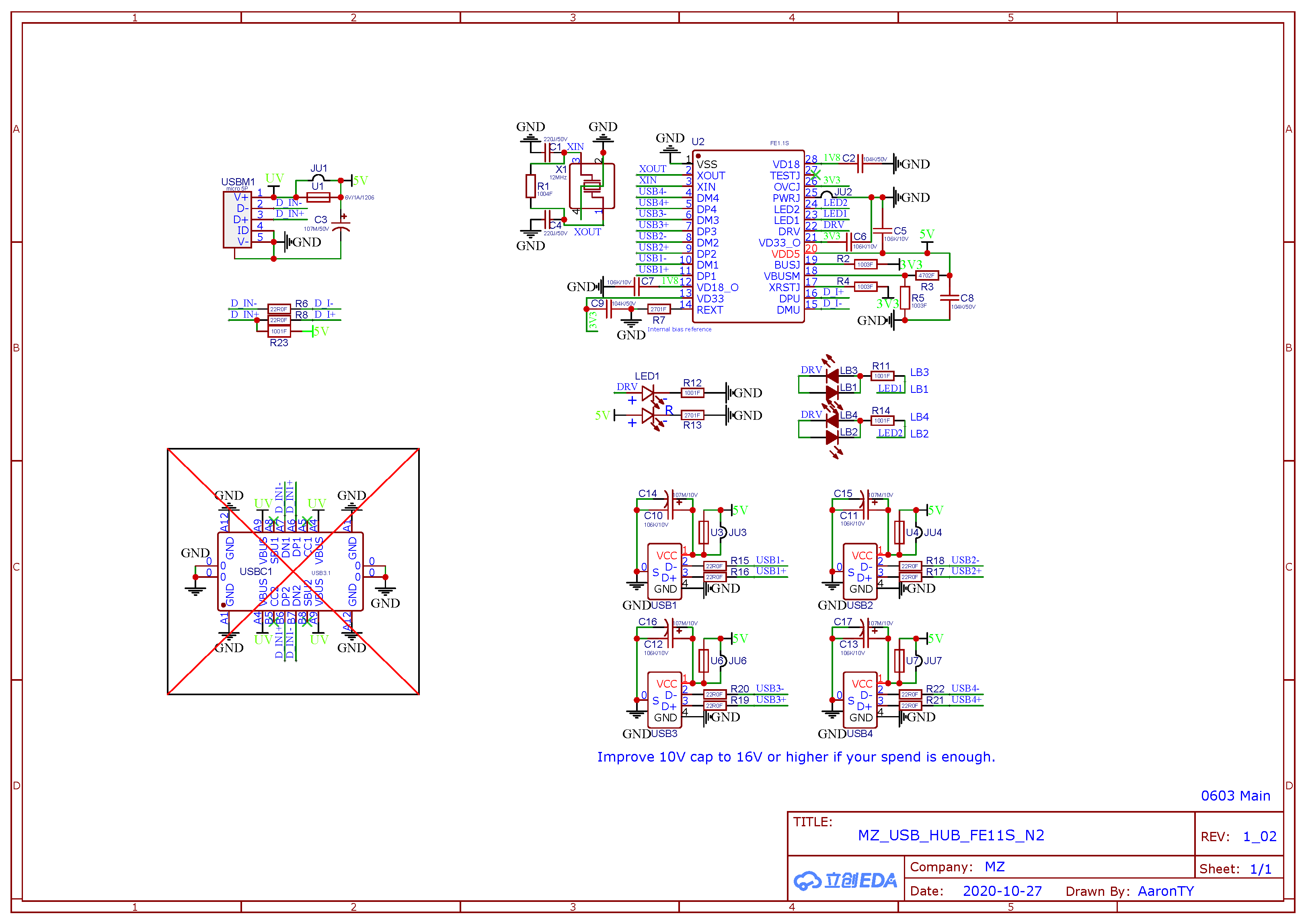Image resolution: width=1306 pixels, height=924 pixels.
Task: Click the LED1 diode symbol
Action: [x=647, y=392]
